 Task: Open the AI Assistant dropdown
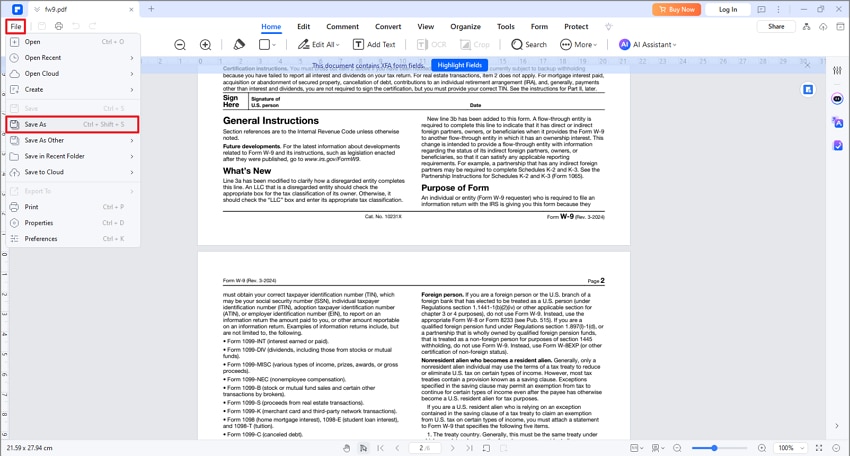pos(648,44)
